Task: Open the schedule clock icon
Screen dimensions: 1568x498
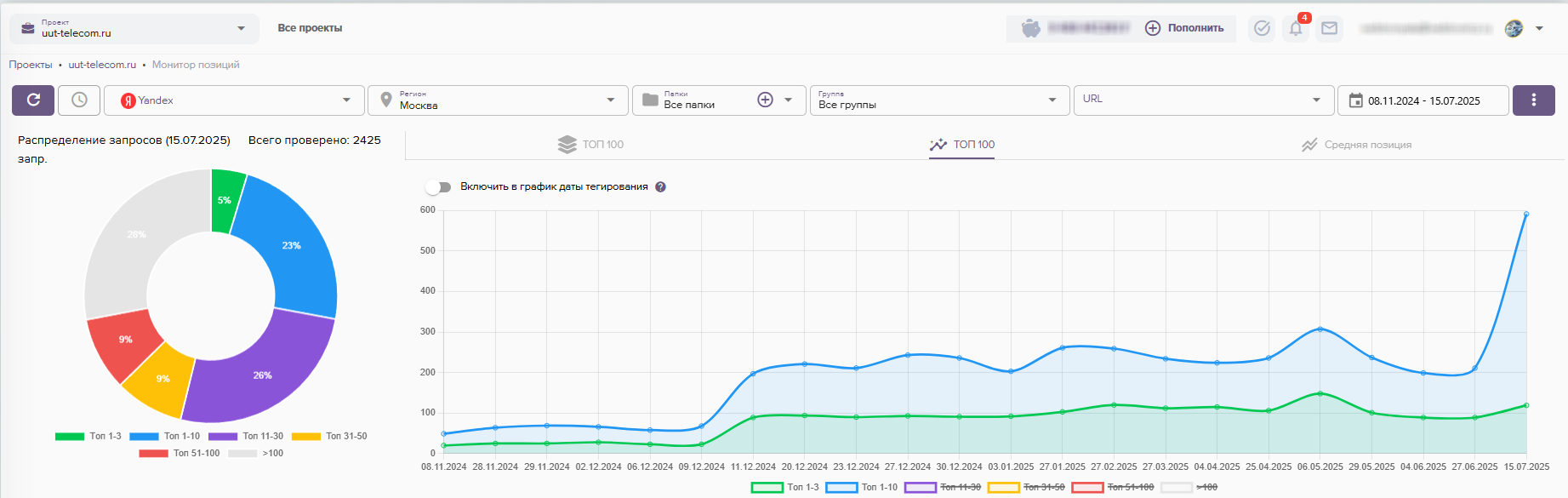Action: 79,100
